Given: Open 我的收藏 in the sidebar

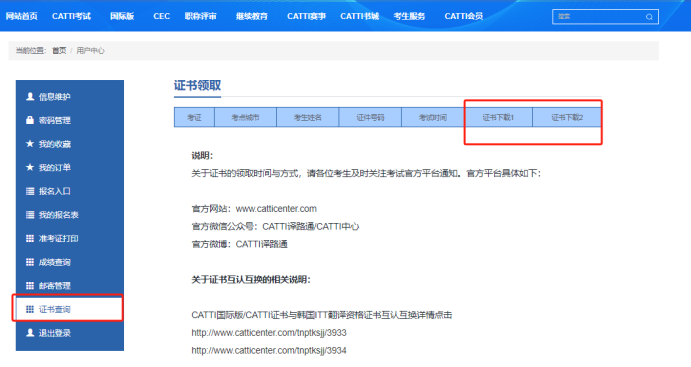Looking at the screenshot, I should [55, 144].
